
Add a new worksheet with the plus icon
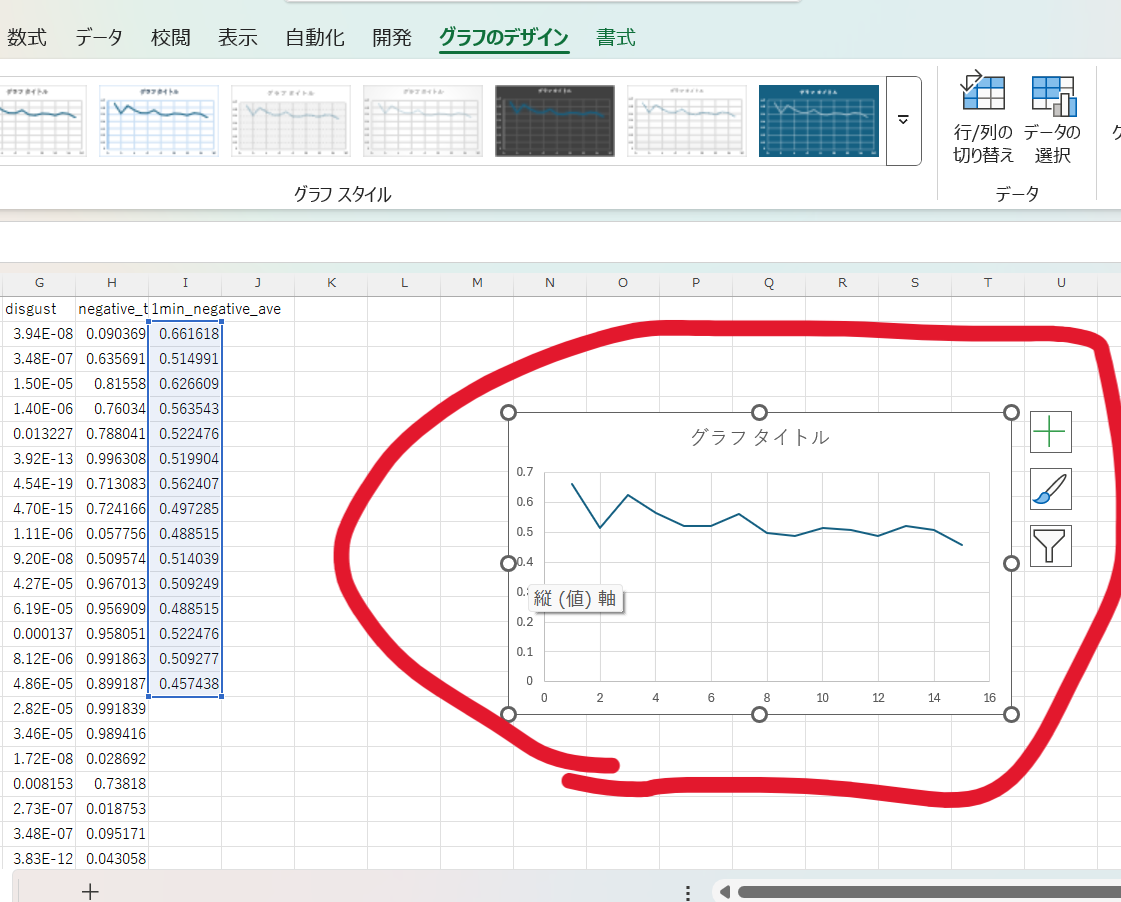(89, 889)
